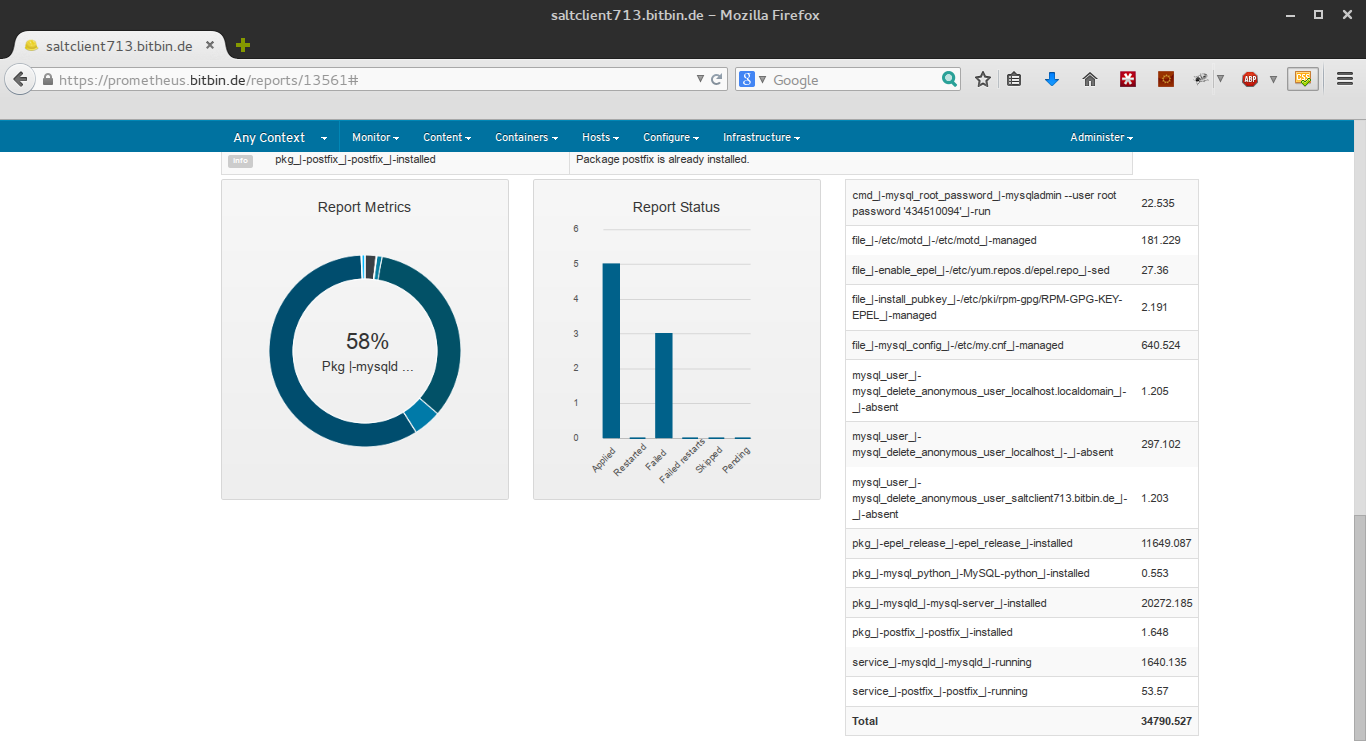Click the browser back arrow button
The height and width of the screenshot is (741, 1366).
click(20, 79)
